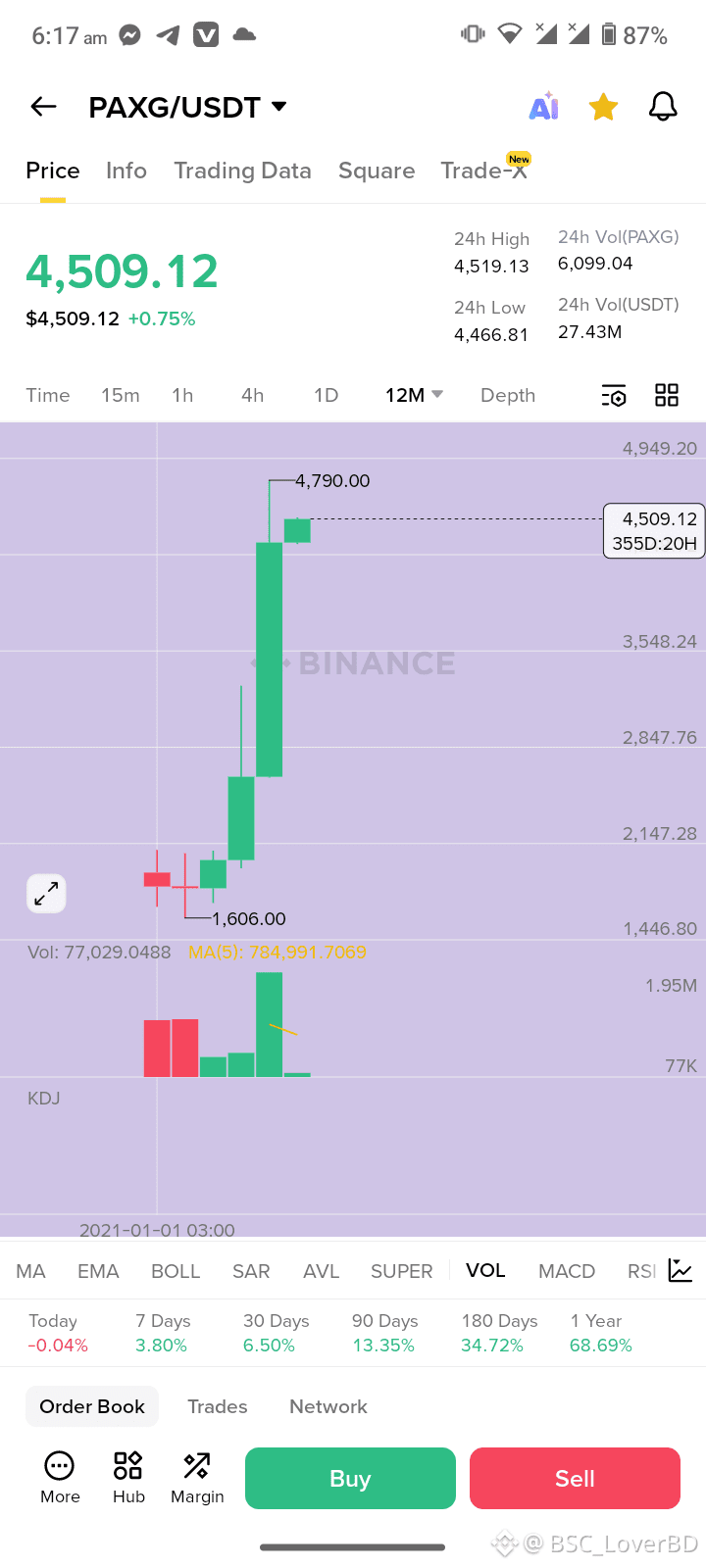Open chart settings icon
Viewport: 706px width, 1568px height.
coord(614,395)
